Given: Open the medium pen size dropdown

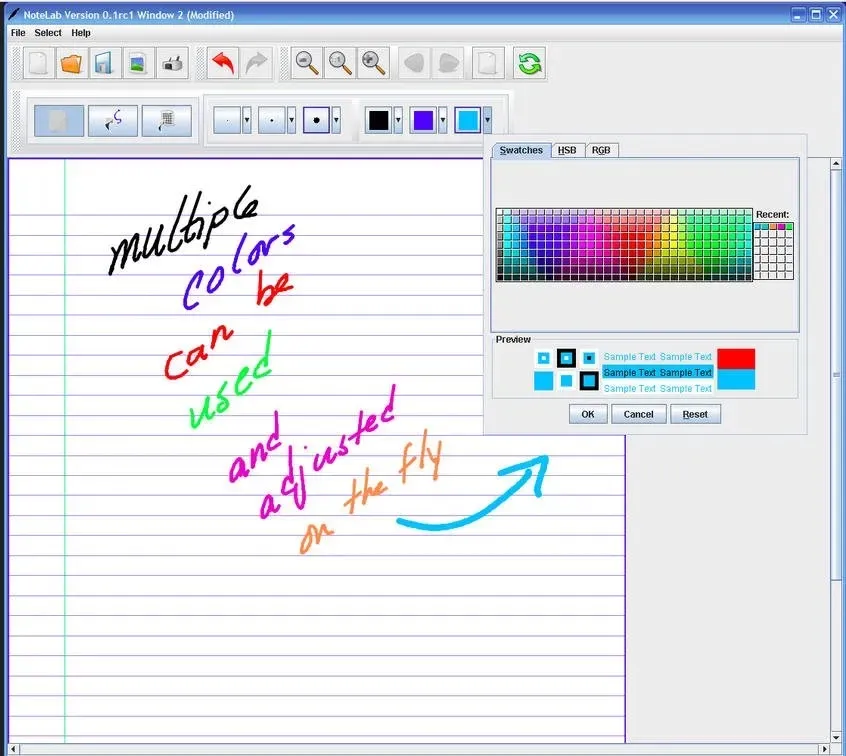Looking at the screenshot, I should (290, 118).
